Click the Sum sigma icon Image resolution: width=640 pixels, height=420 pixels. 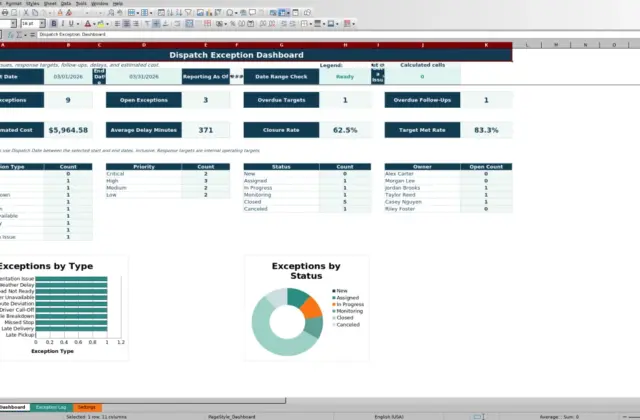(19, 35)
